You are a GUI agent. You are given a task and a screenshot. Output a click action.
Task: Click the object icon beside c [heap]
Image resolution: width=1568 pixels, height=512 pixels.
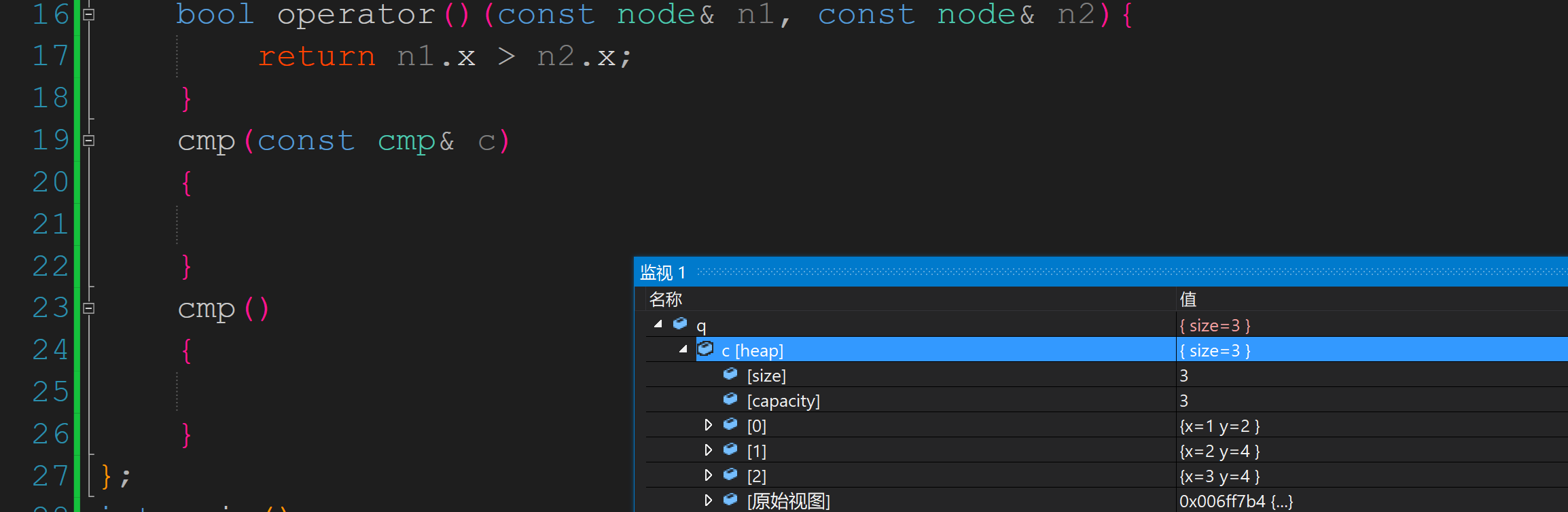[705, 349]
